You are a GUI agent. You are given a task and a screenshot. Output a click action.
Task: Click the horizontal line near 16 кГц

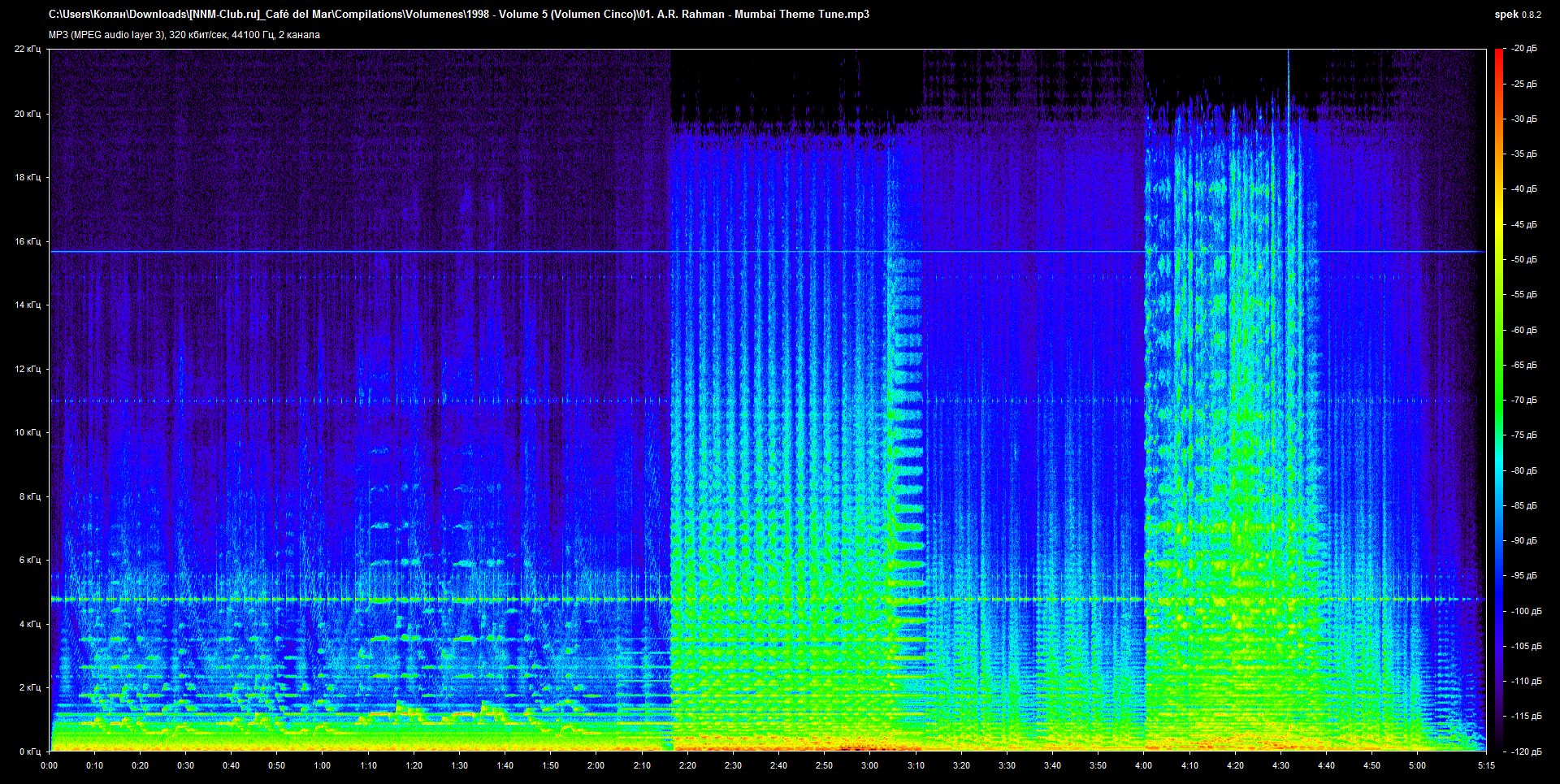(768, 252)
